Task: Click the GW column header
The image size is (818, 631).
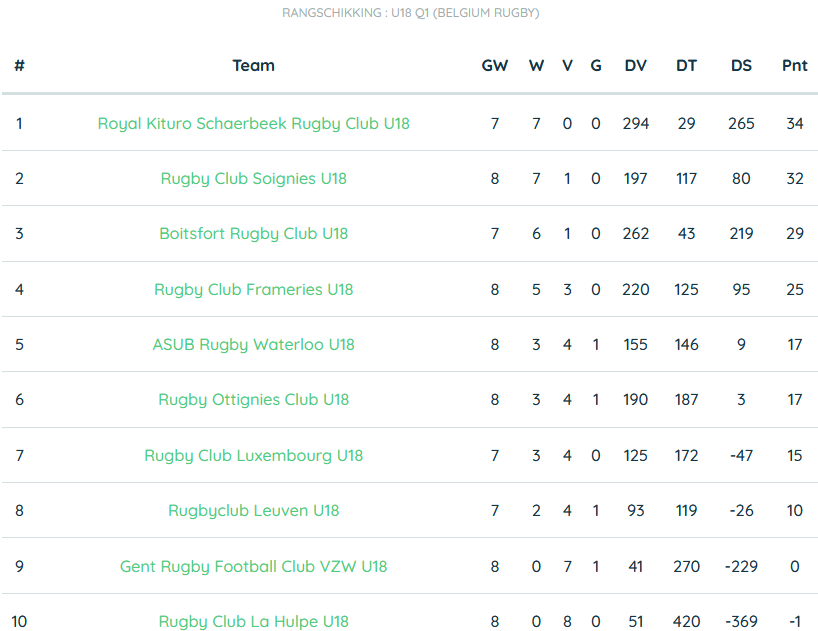Action: (x=495, y=65)
